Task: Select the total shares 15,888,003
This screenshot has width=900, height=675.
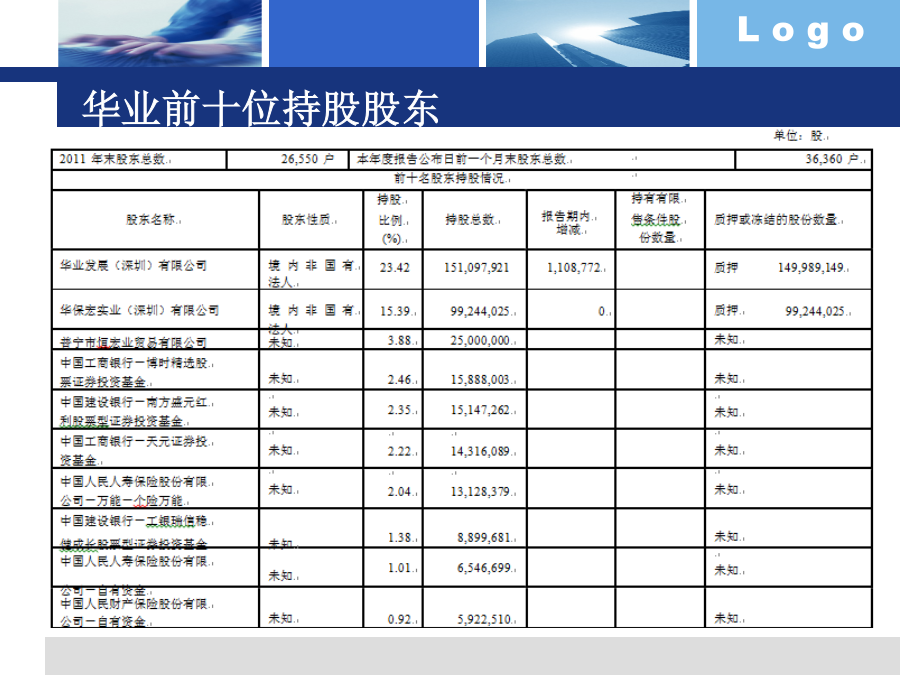Action: [480, 379]
